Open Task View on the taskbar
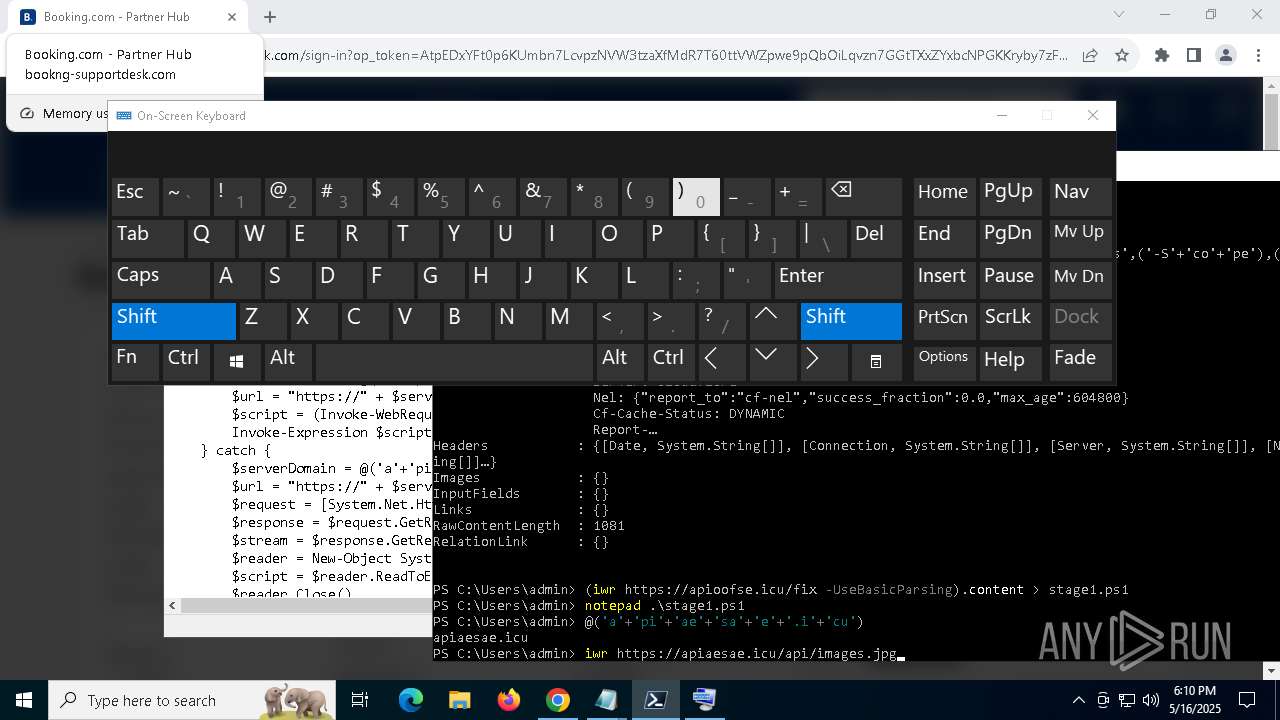This screenshot has height=720, width=1280. (x=360, y=700)
